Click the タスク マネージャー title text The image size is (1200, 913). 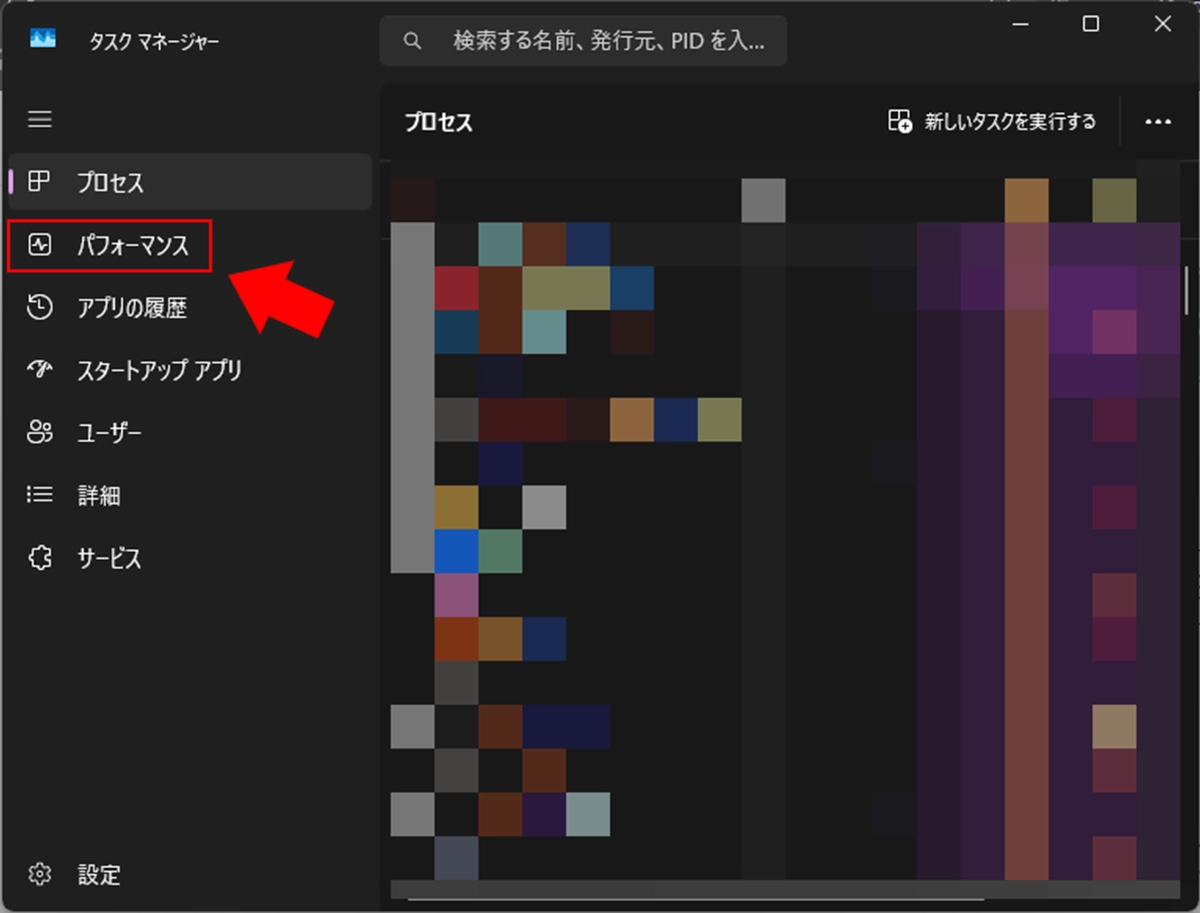(x=154, y=41)
